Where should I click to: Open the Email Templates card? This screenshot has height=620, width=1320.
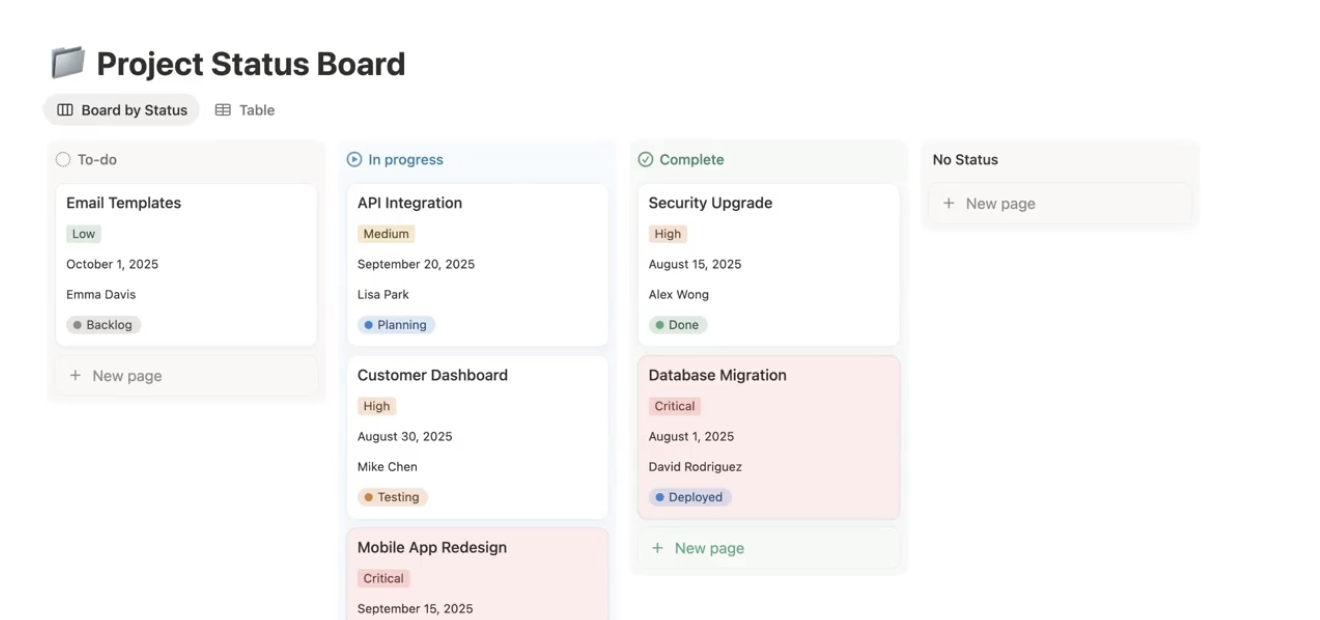(124, 203)
